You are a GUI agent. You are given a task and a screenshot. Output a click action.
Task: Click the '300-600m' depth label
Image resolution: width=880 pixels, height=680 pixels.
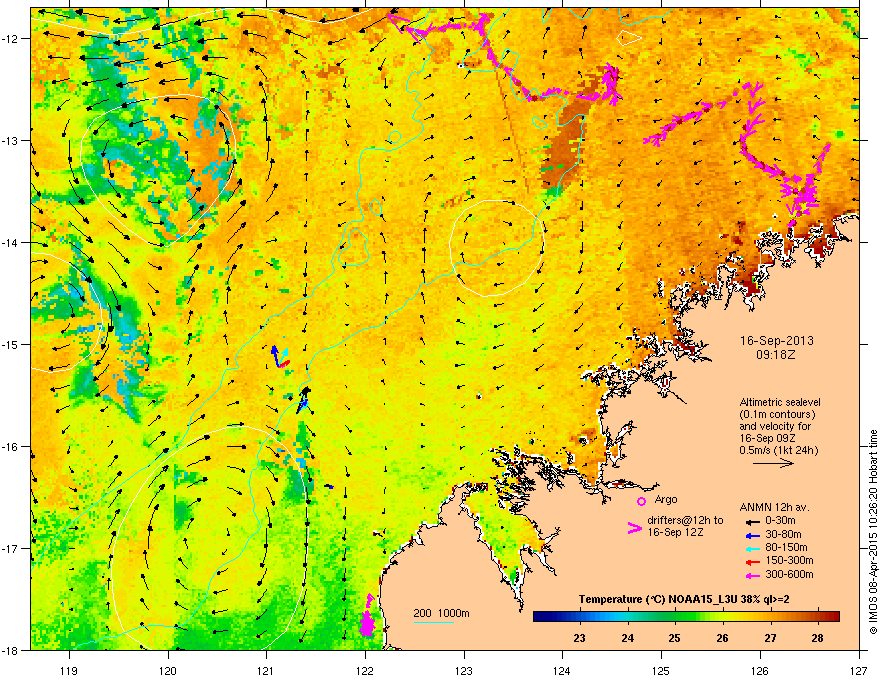(x=789, y=575)
